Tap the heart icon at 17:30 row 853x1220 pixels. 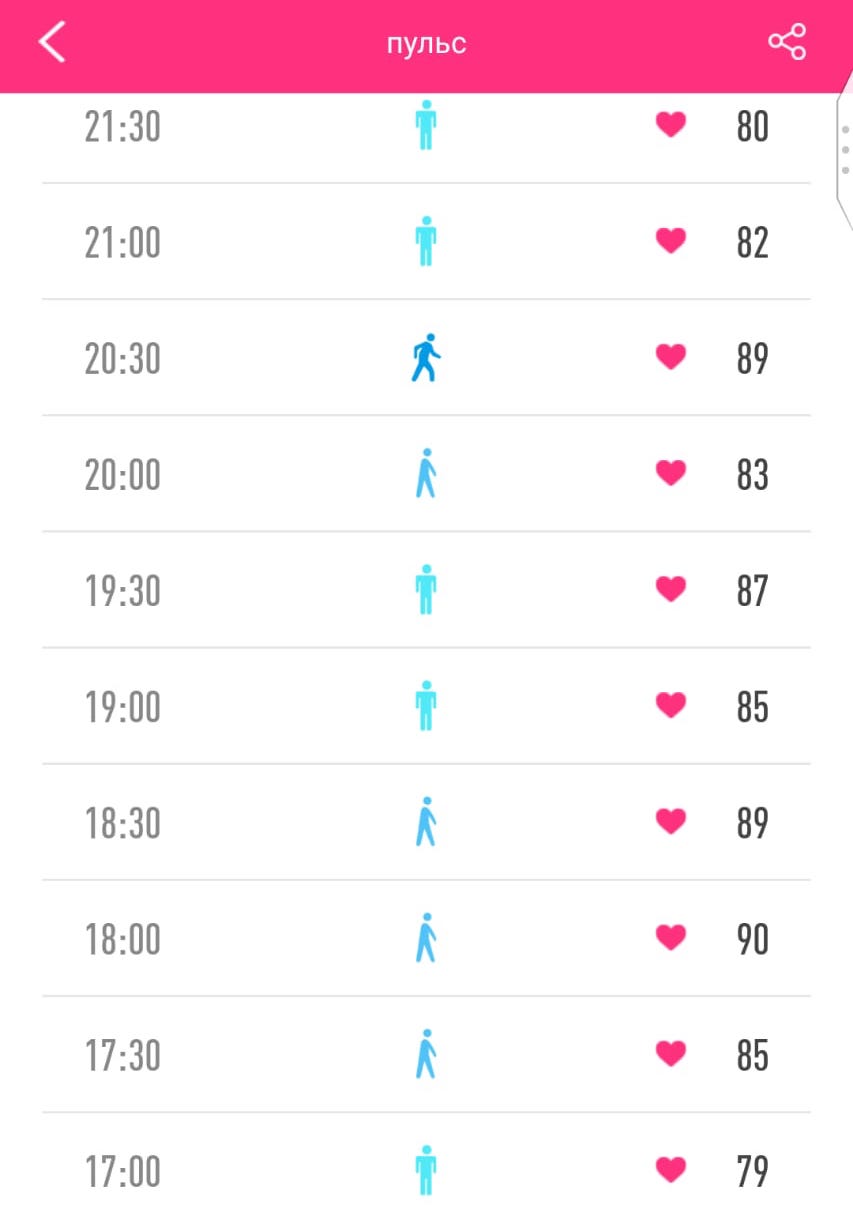(x=671, y=1054)
